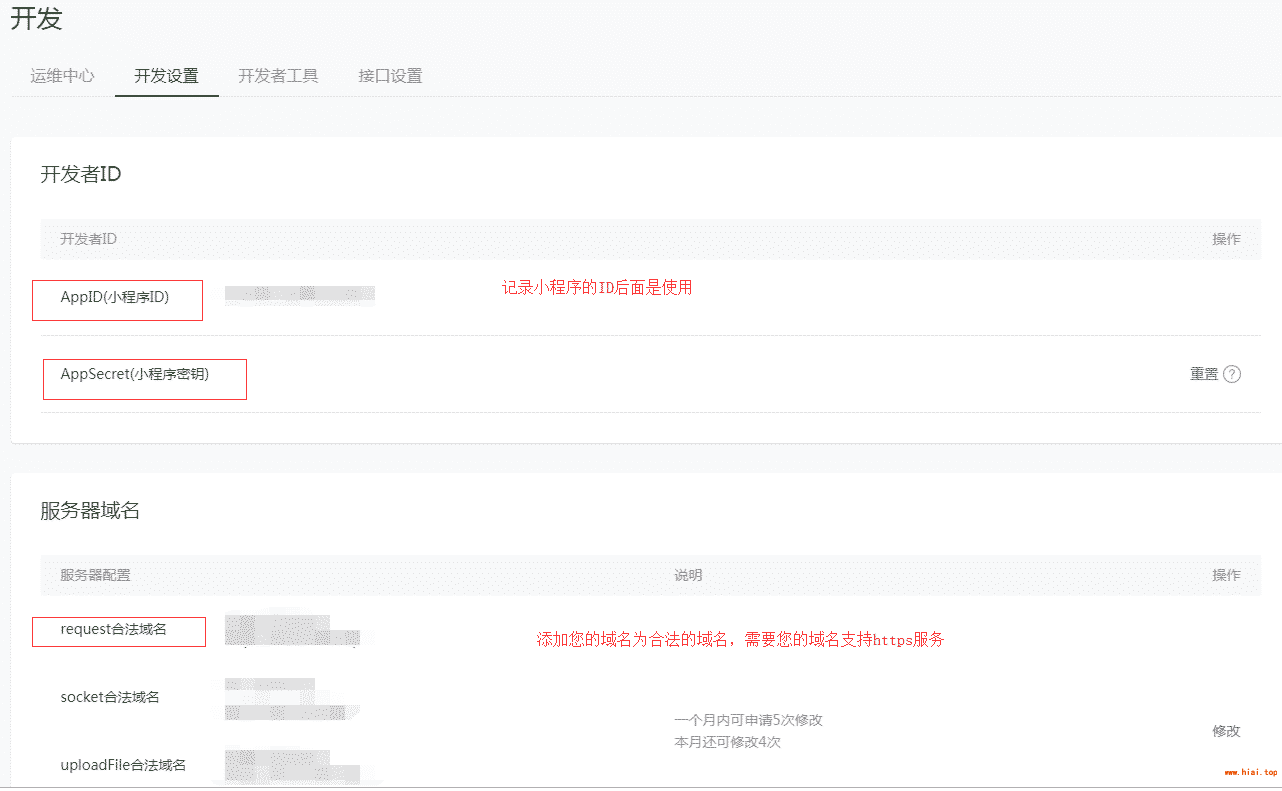Click the www.hiai.top watermark

coord(1250,772)
